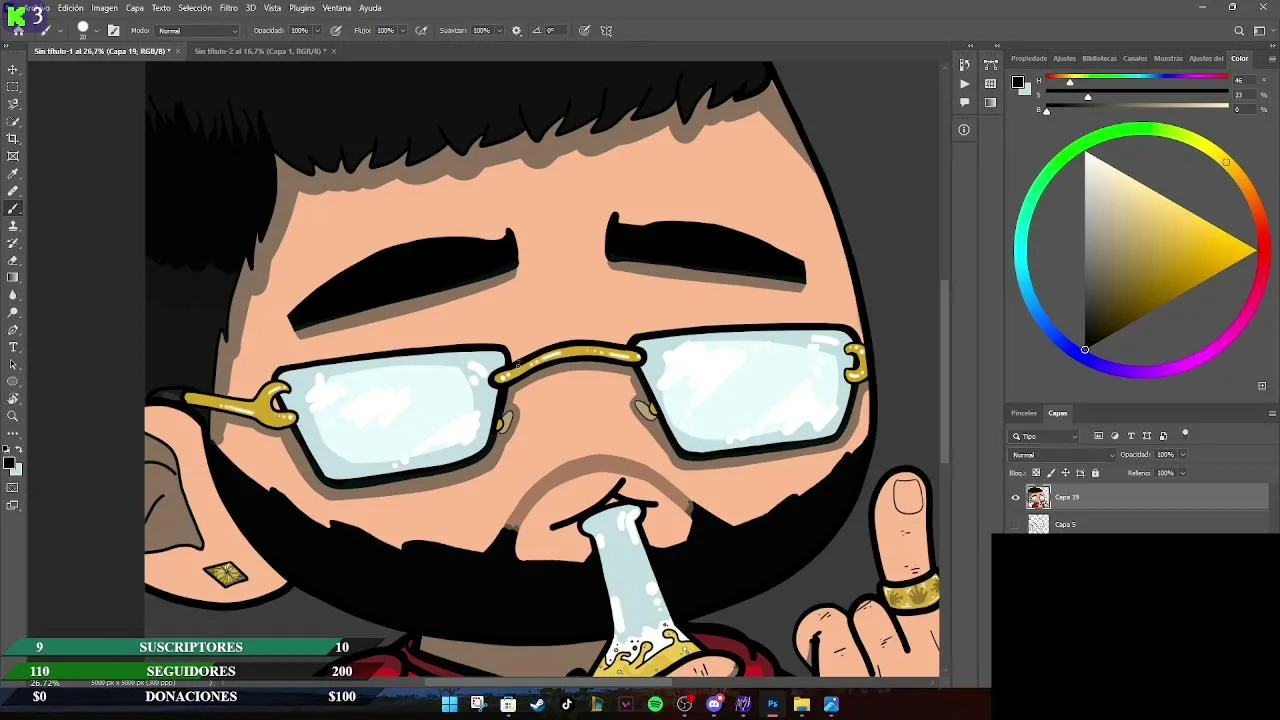
Task: Switch to the Pinceles tab
Action: pos(1024,413)
